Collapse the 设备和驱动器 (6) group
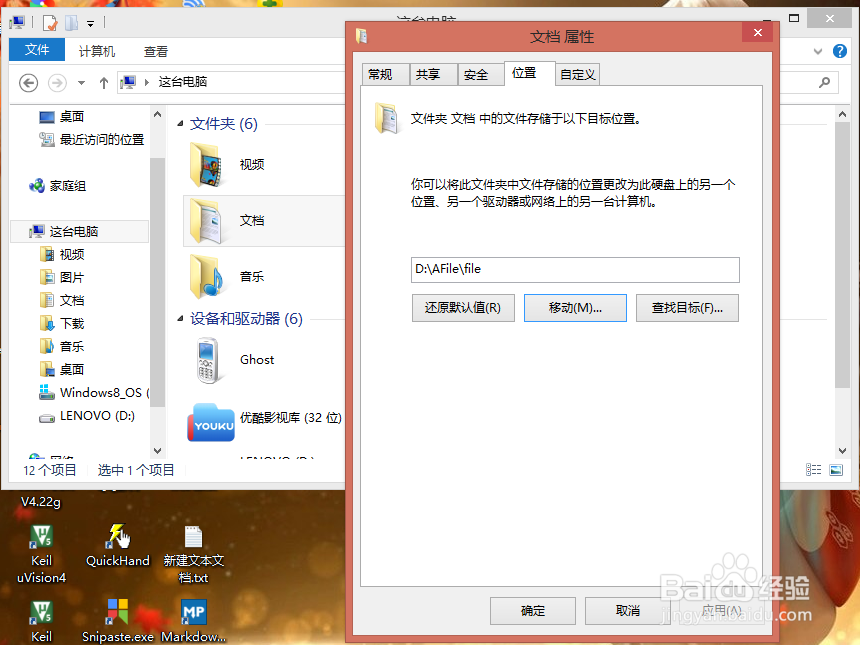Screen dimensions: 860x645 tap(180, 319)
